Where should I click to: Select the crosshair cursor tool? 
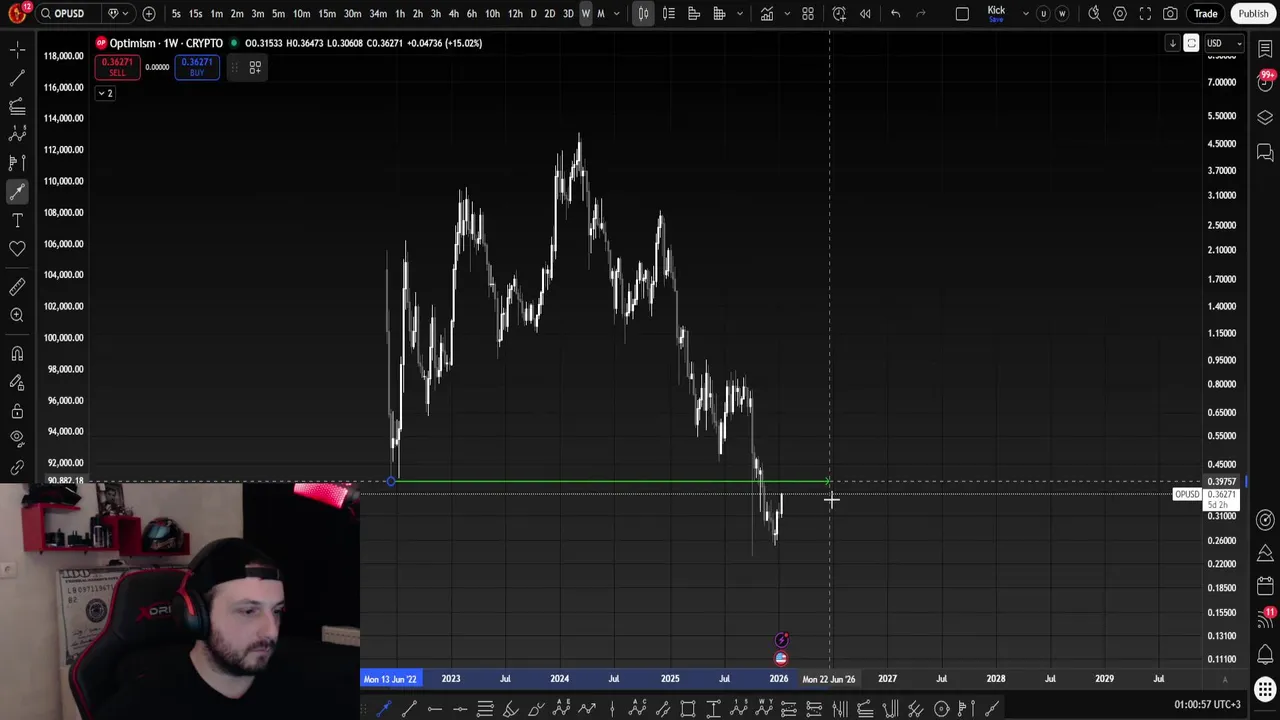17,49
